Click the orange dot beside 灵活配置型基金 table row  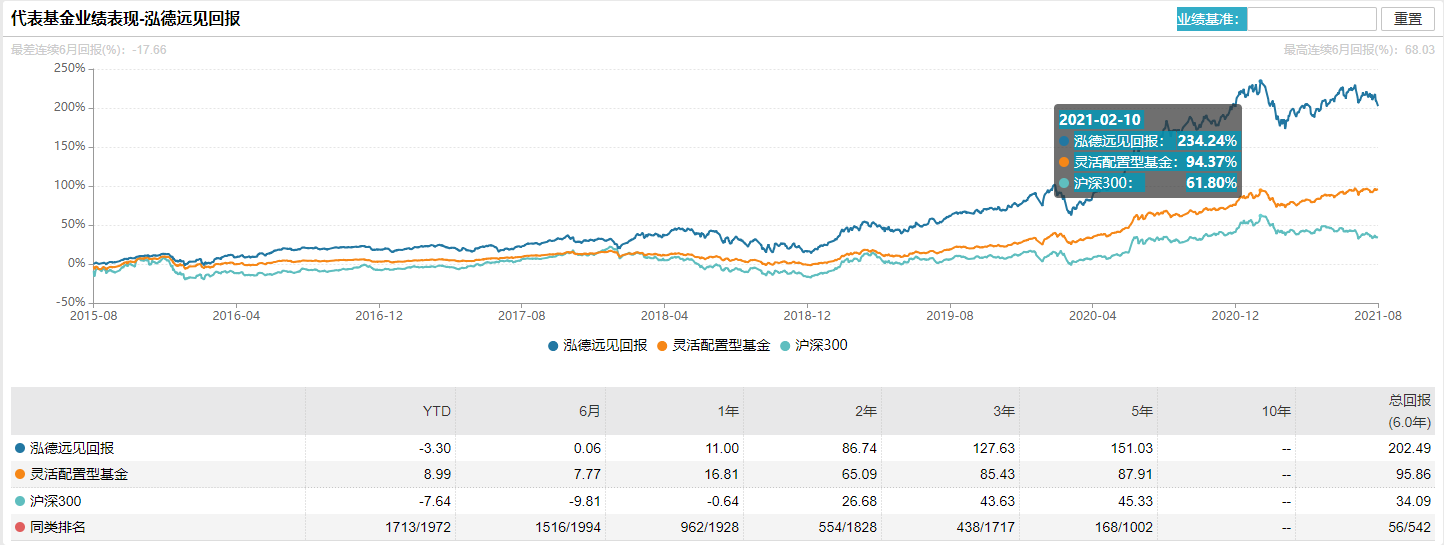click(20, 475)
